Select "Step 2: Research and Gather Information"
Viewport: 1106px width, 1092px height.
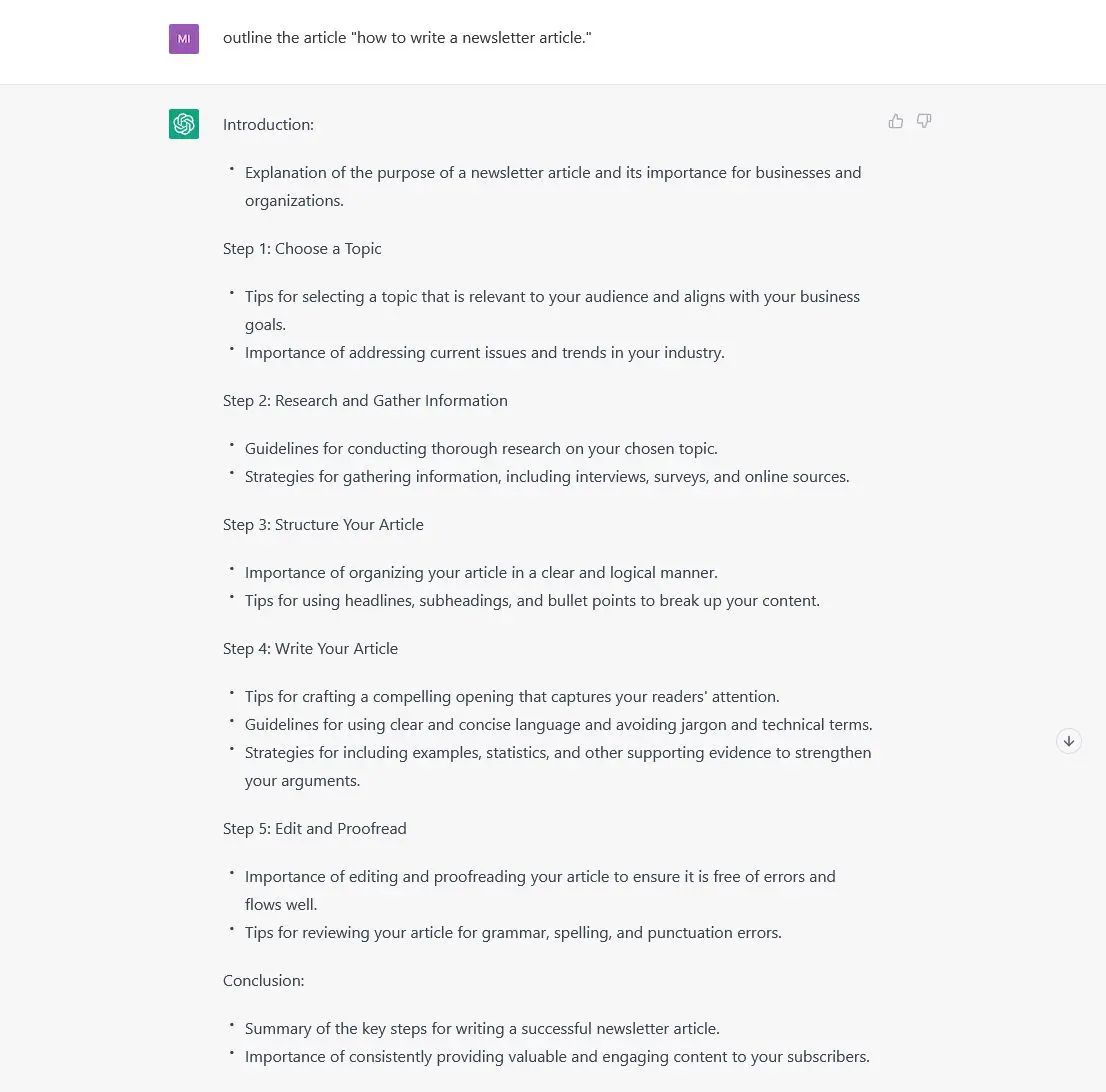(x=365, y=400)
